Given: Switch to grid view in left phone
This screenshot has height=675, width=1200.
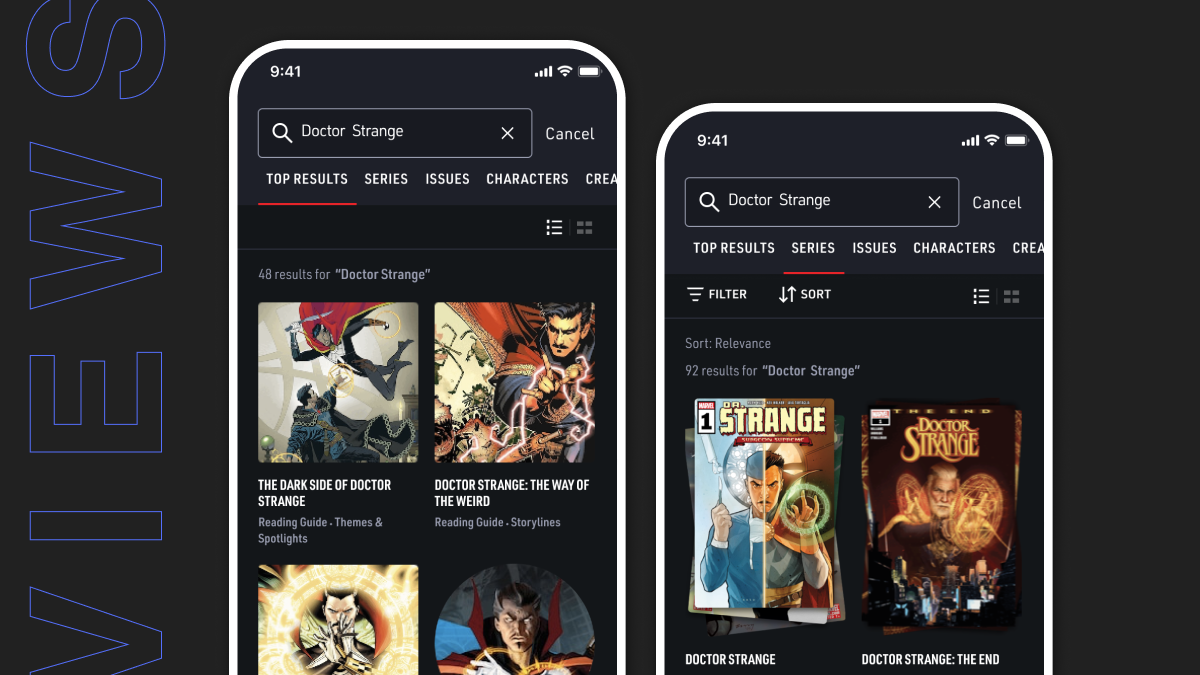Looking at the screenshot, I should [585, 228].
